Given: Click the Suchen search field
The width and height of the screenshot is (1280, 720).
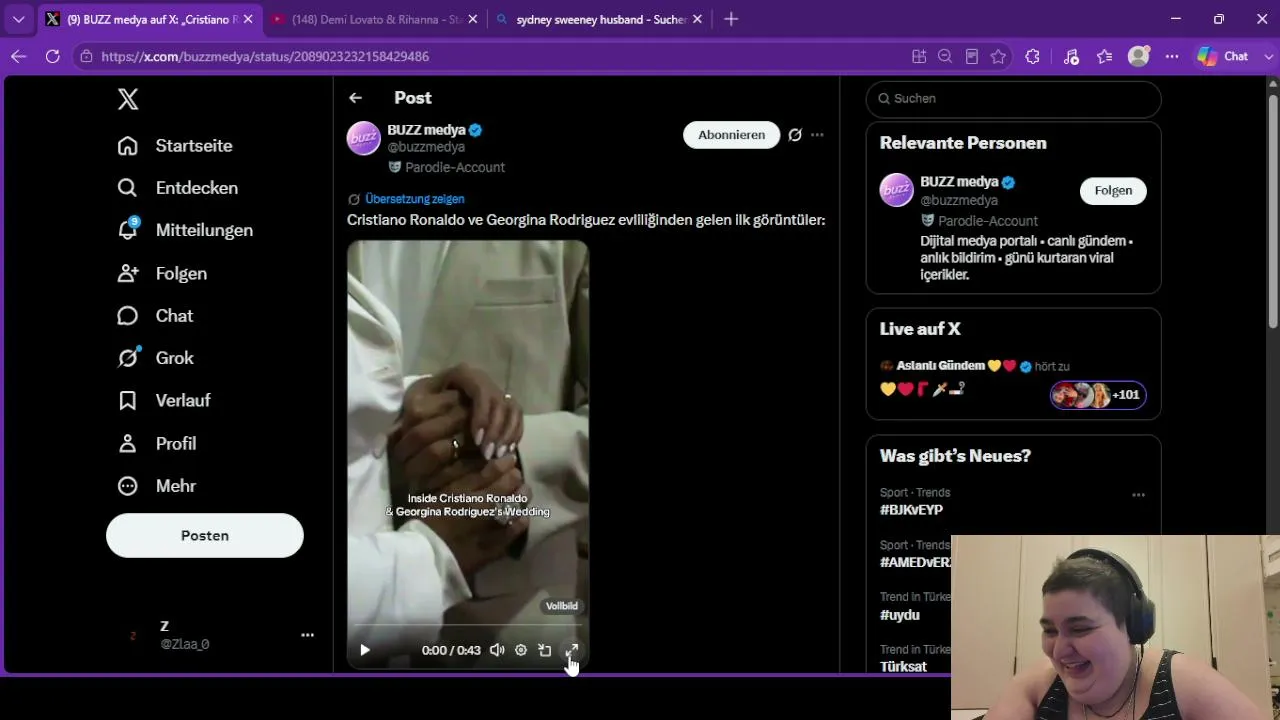Looking at the screenshot, I should point(1013,99).
